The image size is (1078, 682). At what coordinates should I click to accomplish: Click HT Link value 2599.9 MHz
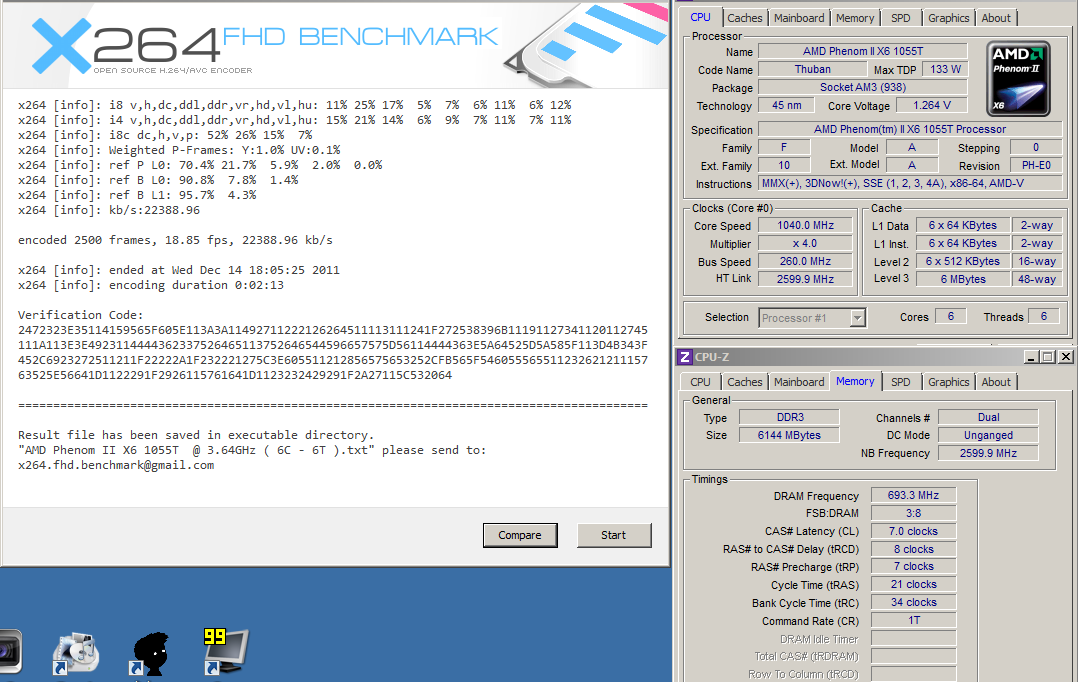805,279
